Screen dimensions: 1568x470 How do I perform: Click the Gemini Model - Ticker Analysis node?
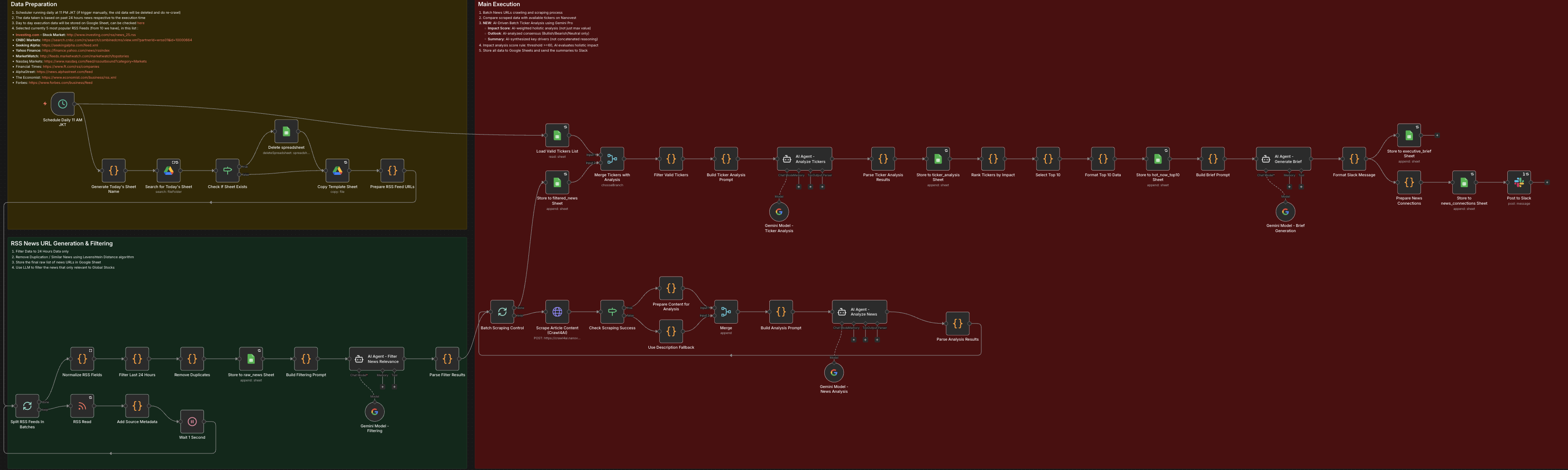coord(778,212)
